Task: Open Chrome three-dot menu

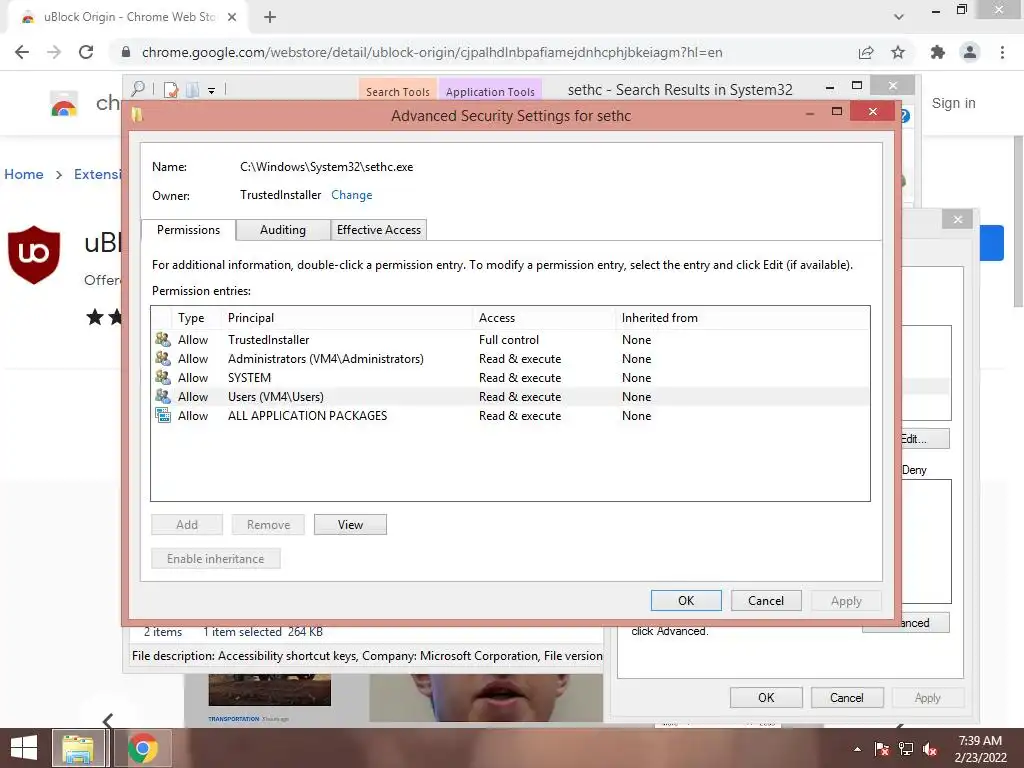Action: (x=1002, y=52)
